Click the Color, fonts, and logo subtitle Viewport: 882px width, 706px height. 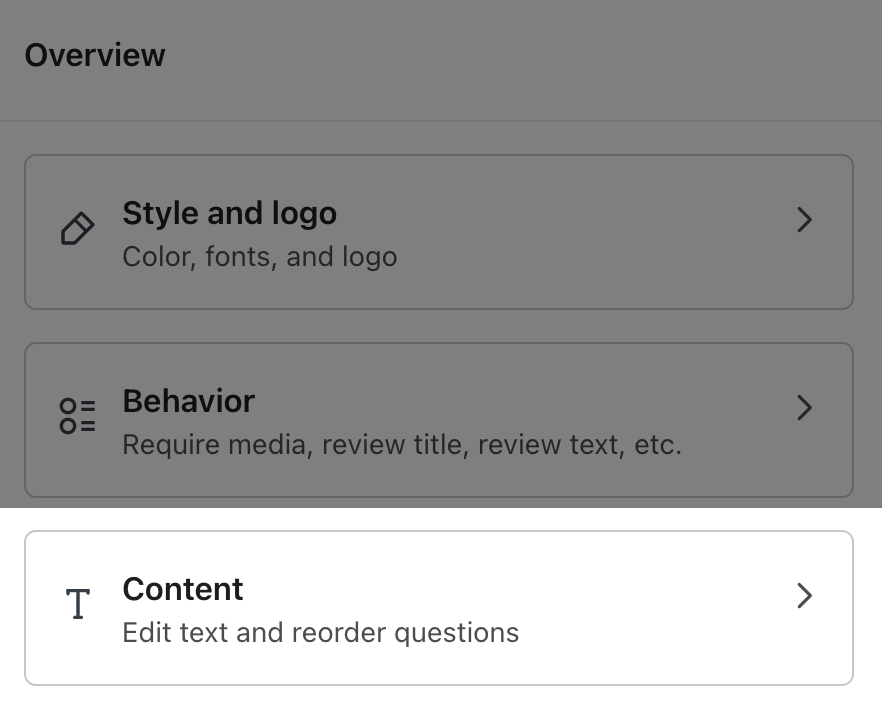[x=259, y=257]
